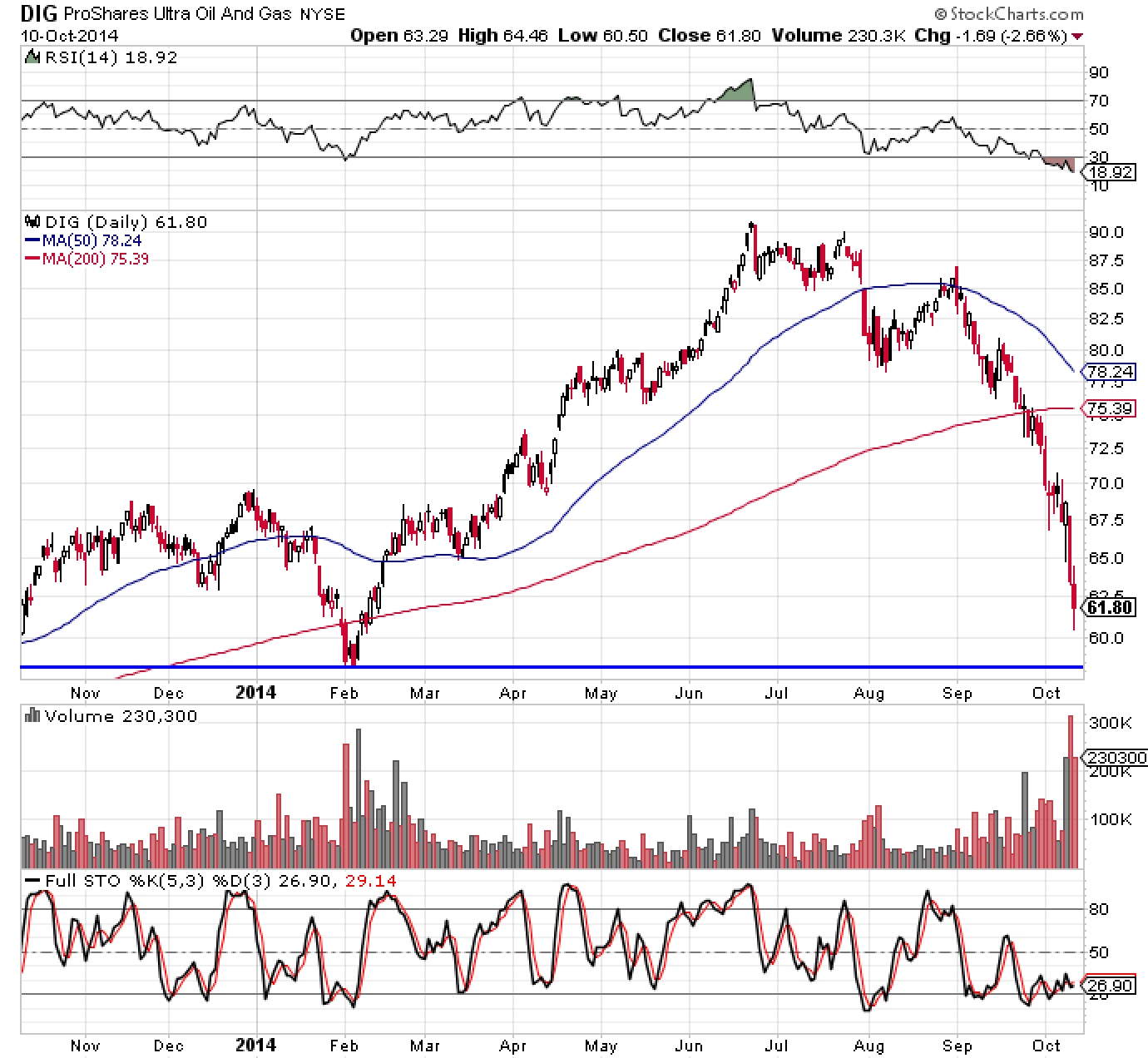This screenshot has height=1058, width=1148.
Task: Click 'Feb' on the bottom stochastic date axis
Action: pyautogui.click(x=344, y=1046)
